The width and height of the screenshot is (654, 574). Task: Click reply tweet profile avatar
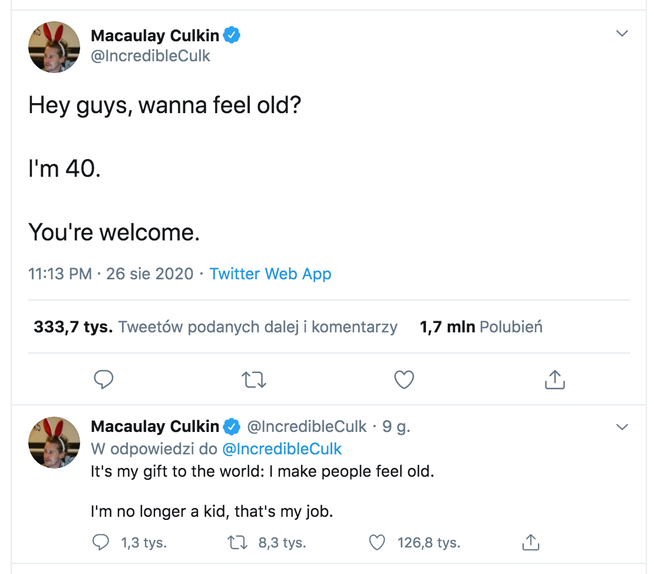(54, 441)
